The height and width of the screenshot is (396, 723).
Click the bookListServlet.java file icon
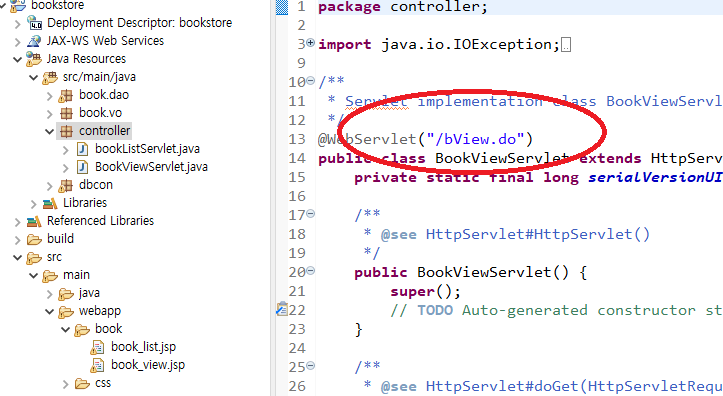[83, 149]
